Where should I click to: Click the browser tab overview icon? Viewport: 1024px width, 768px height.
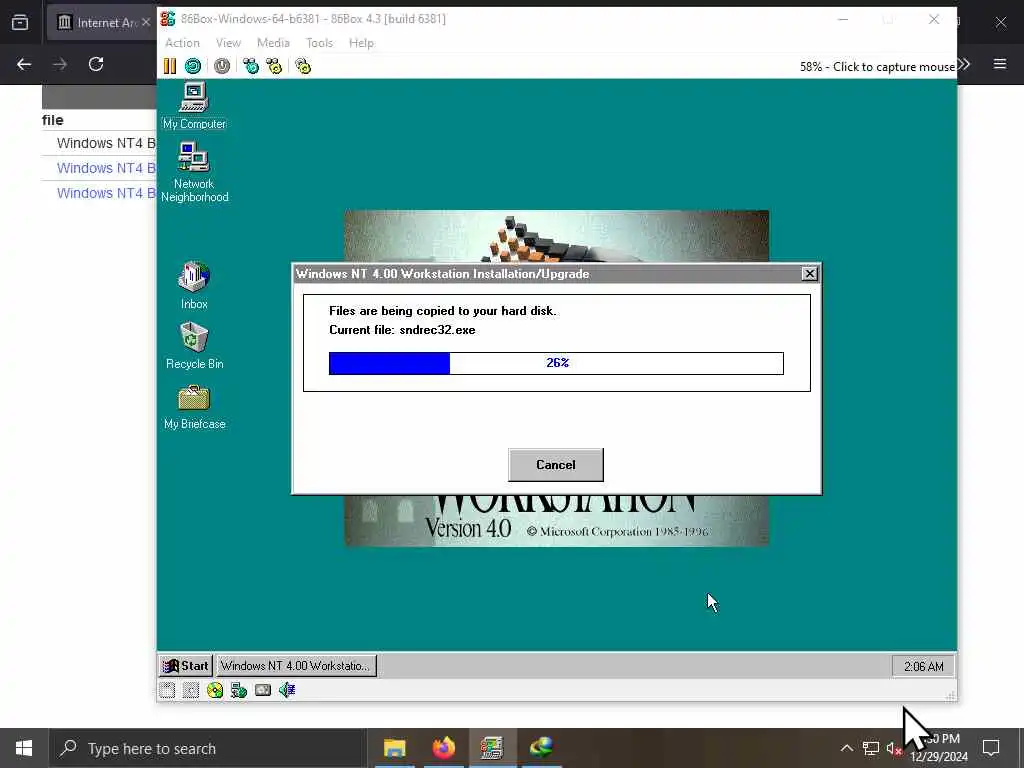click(20, 22)
